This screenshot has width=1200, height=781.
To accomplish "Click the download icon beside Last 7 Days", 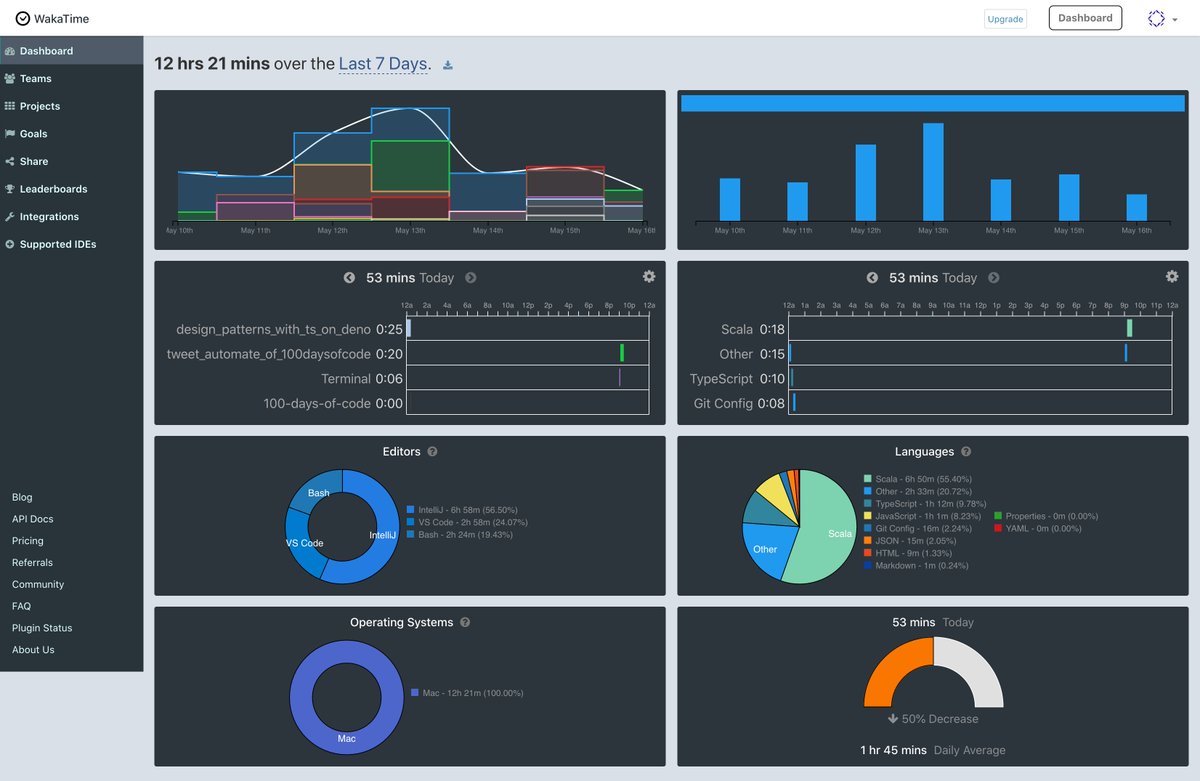I will click(x=448, y=66).
